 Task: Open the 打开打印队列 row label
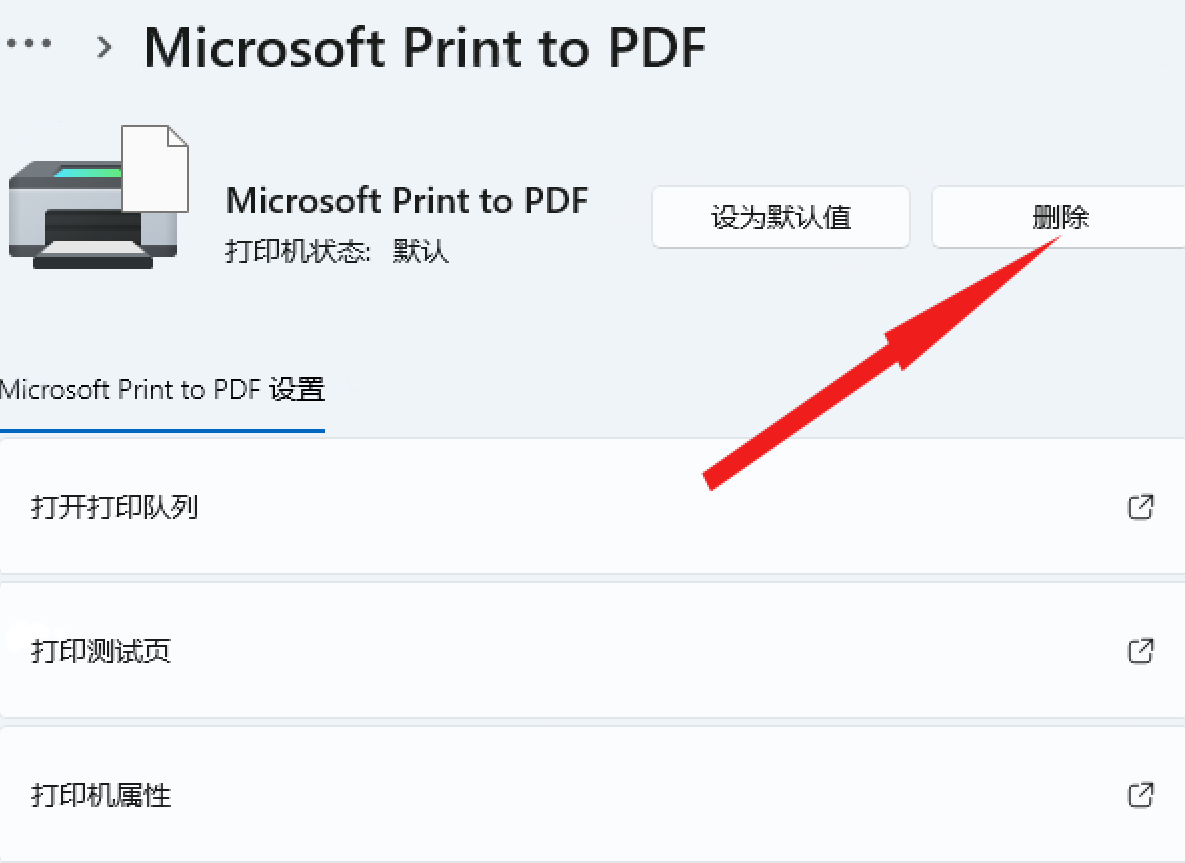[114, 507]
